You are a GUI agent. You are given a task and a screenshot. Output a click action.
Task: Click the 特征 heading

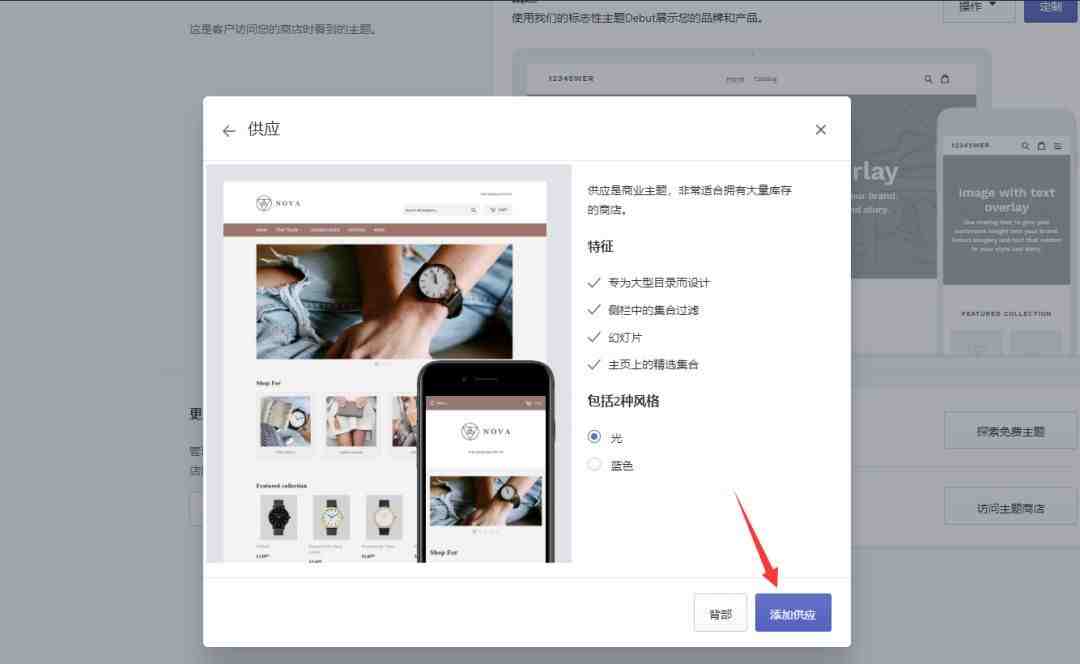600,247
